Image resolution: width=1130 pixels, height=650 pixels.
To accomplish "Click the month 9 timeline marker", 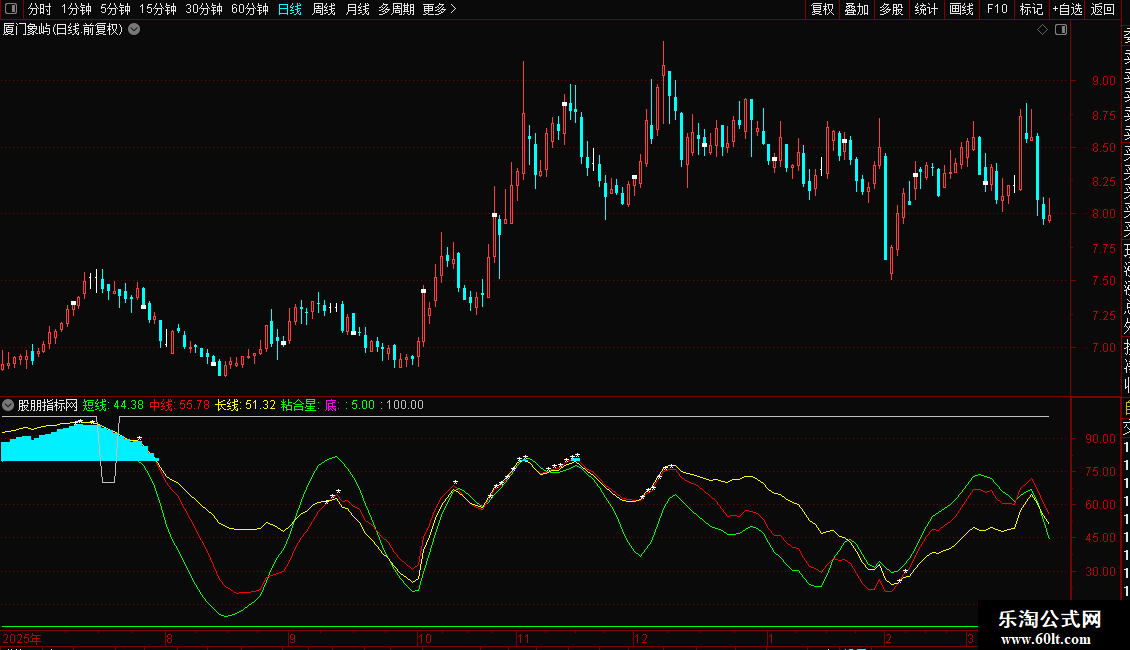I will coord(292,638).
